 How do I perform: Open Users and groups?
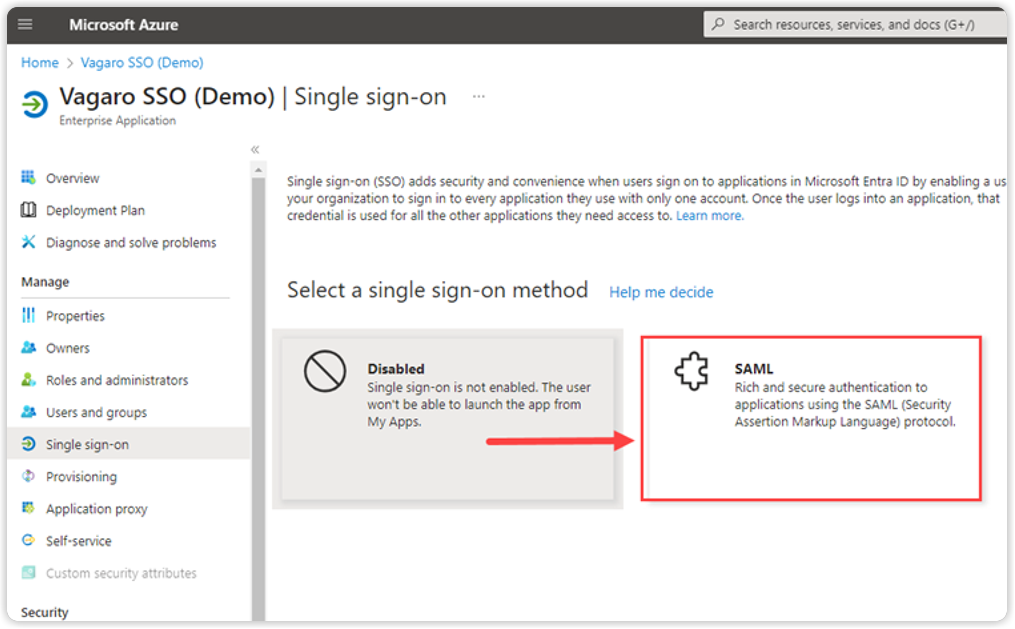pos(96,413)
